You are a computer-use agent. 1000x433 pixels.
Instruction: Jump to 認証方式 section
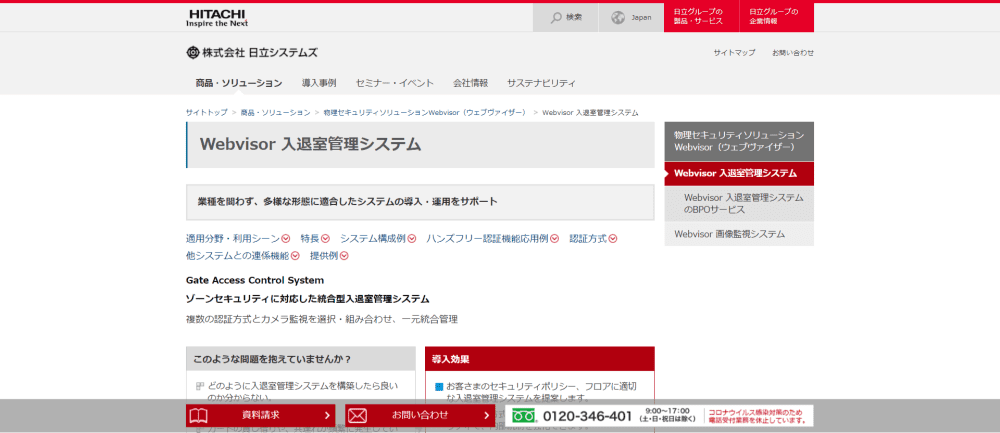coord(588,239)
